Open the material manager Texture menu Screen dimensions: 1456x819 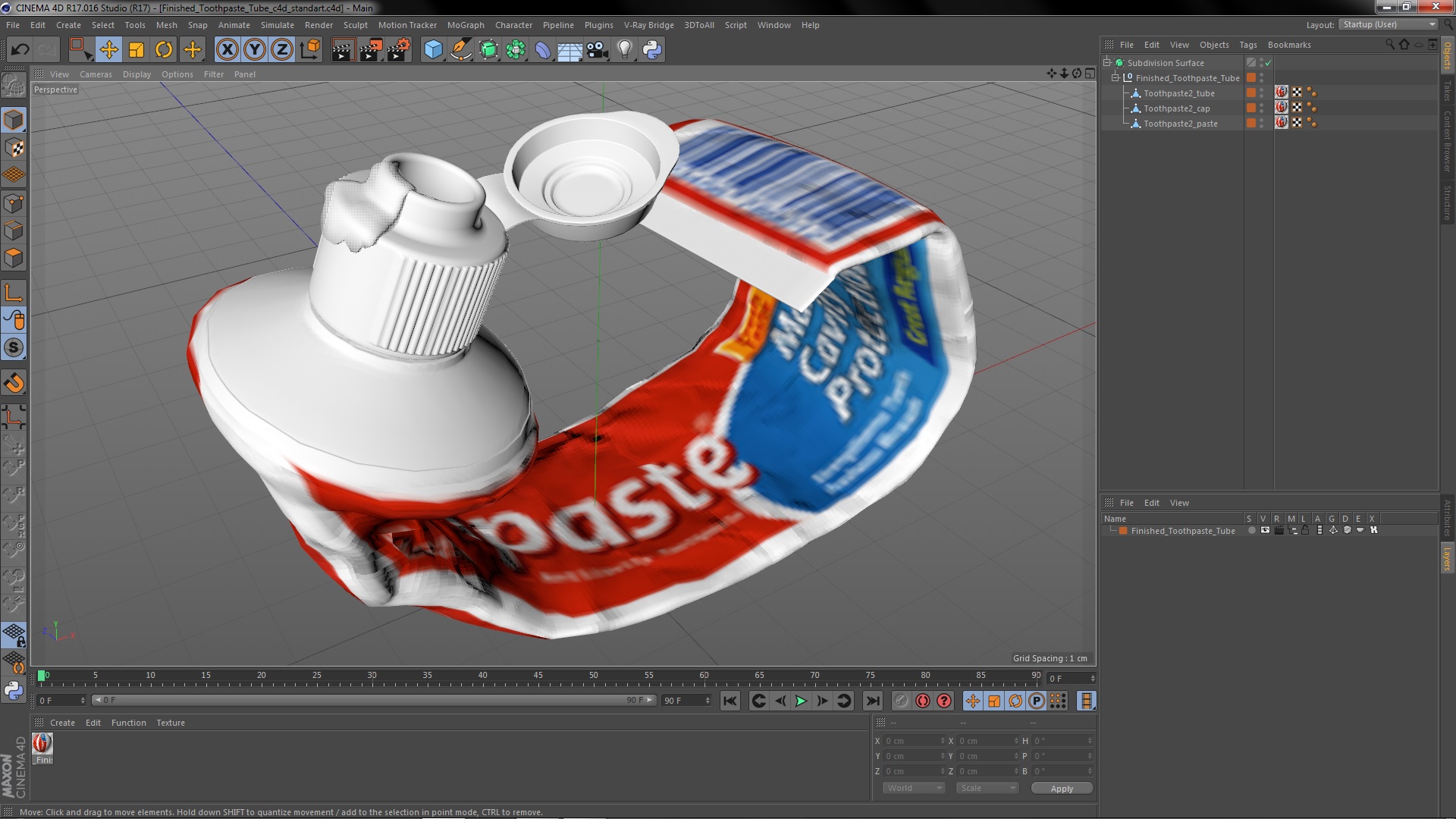point(170,723)
